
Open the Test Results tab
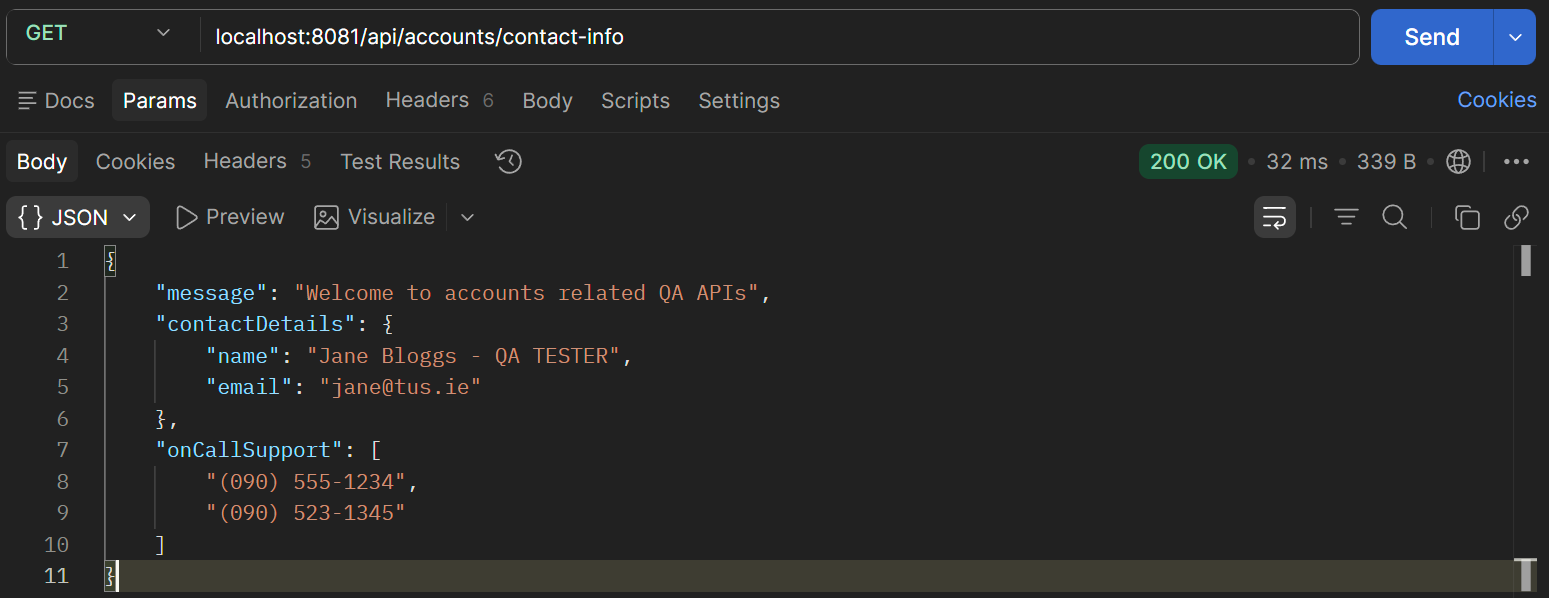point(400,162)
